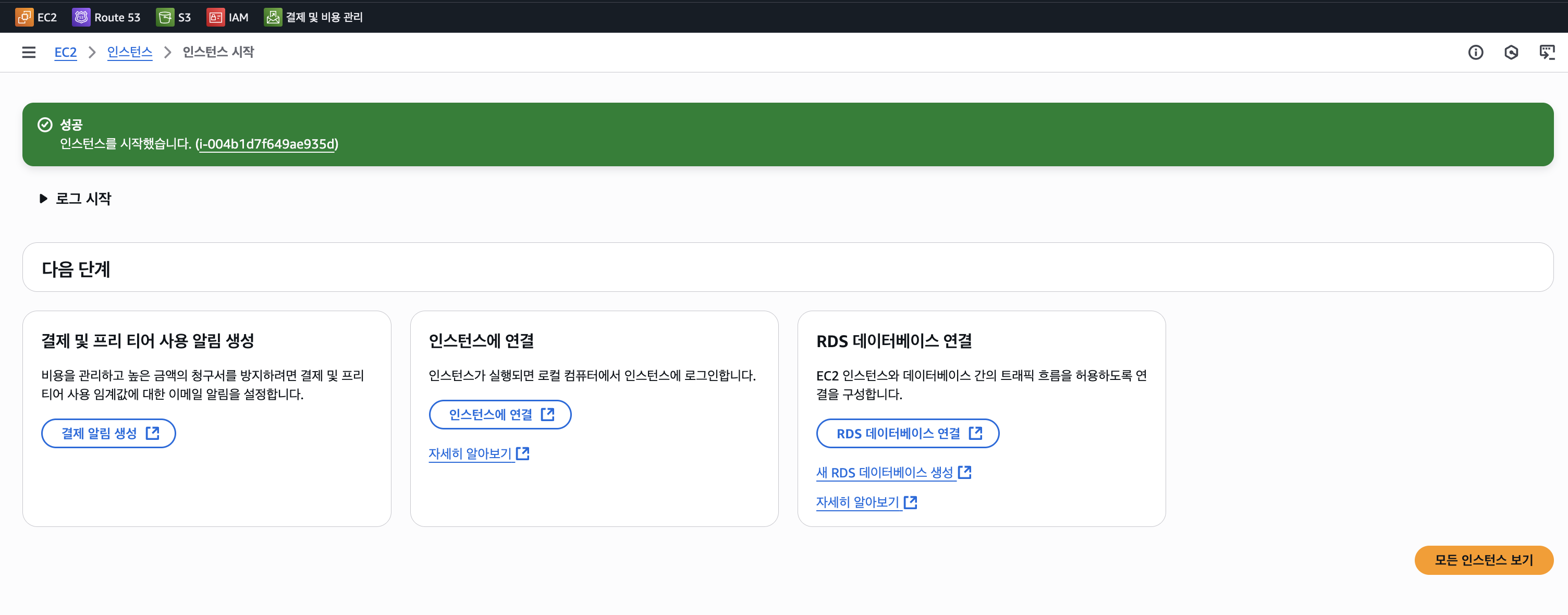The height and width of the screenshot is (615, 1568).
Task: Open the Route 53 shortcut icon
Action: pos(81,17)
